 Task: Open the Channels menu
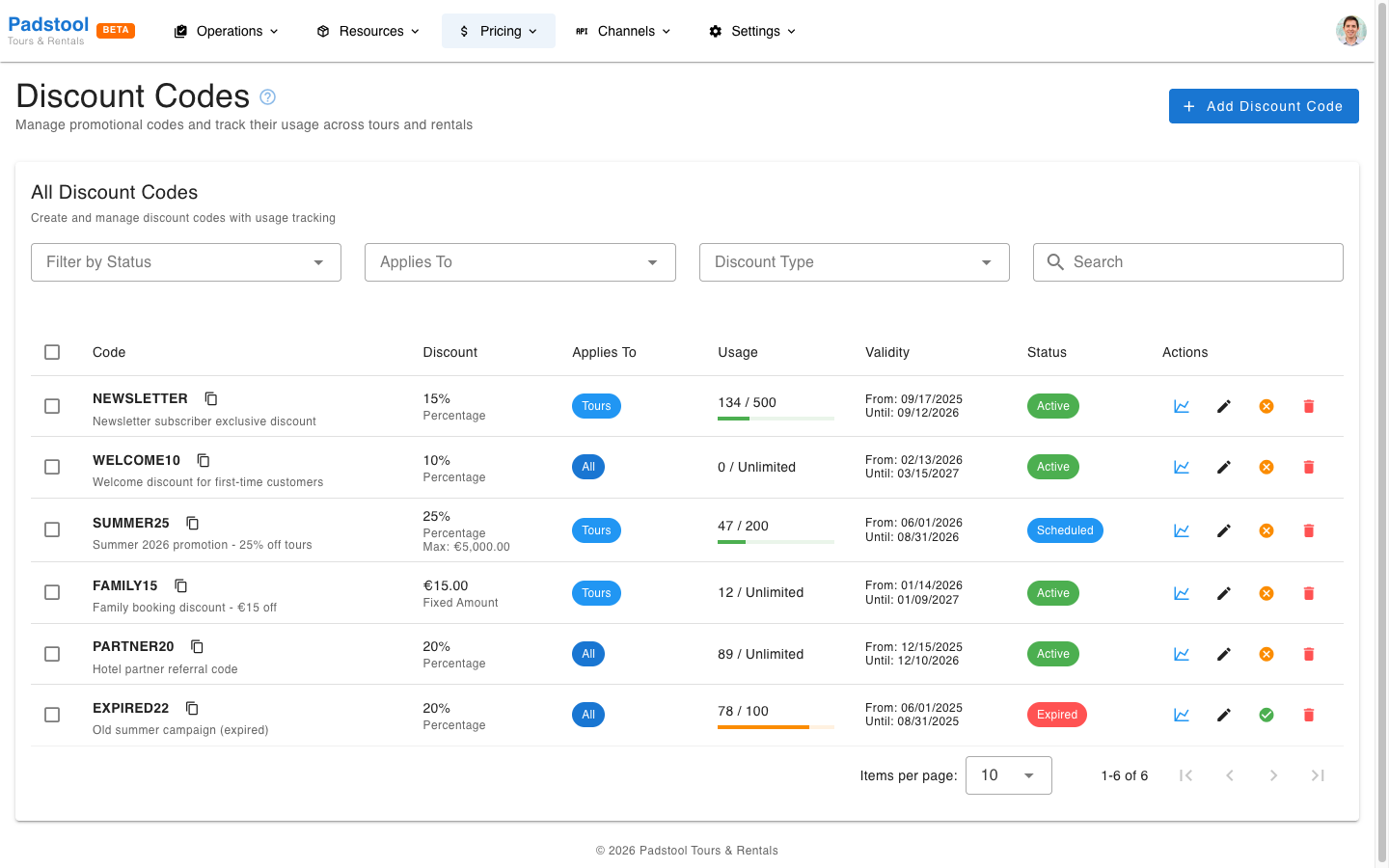[x=623, y=31]
